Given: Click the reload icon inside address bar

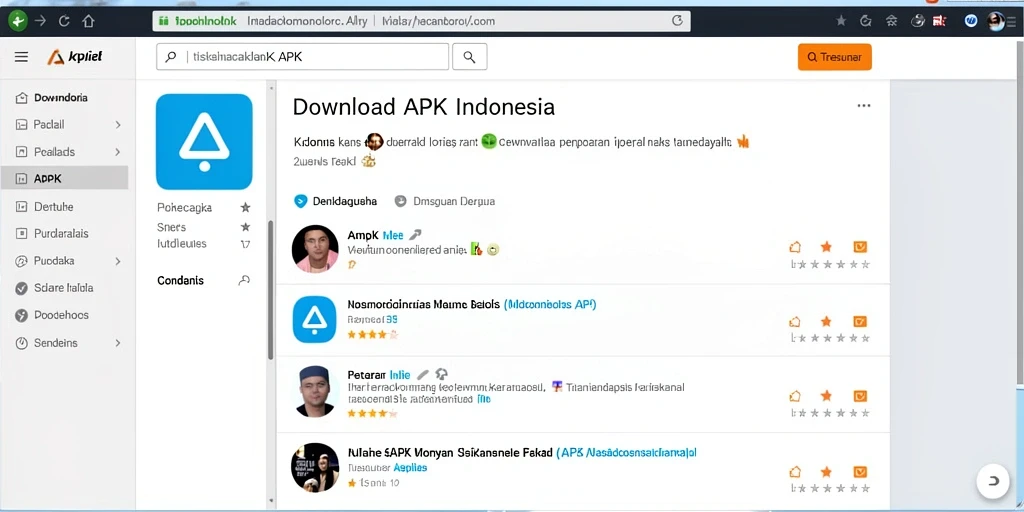Looking at the screenshot, I should click(677, 20).
